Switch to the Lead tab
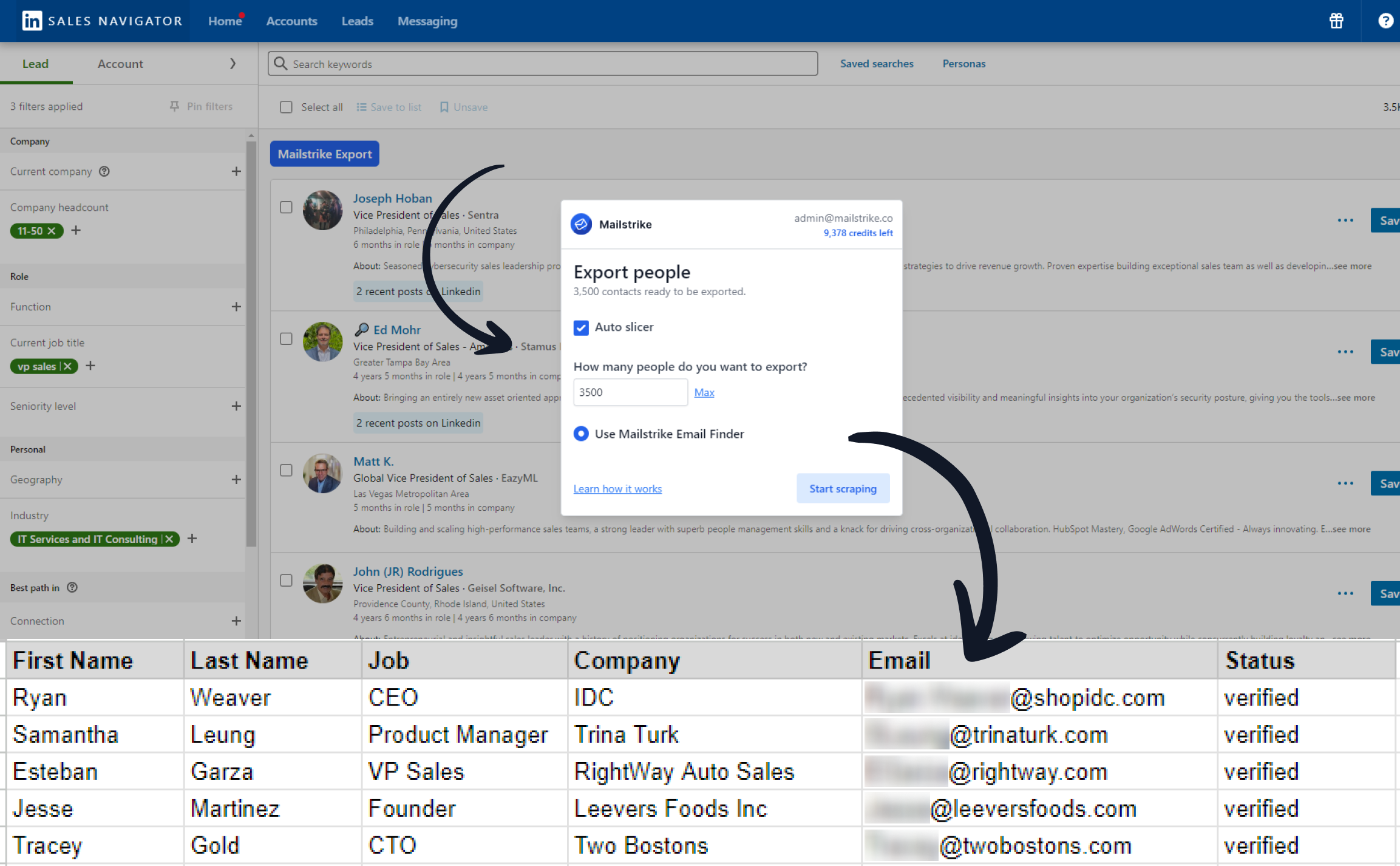This screenshot has width=1400, height=866. (35, 64)
